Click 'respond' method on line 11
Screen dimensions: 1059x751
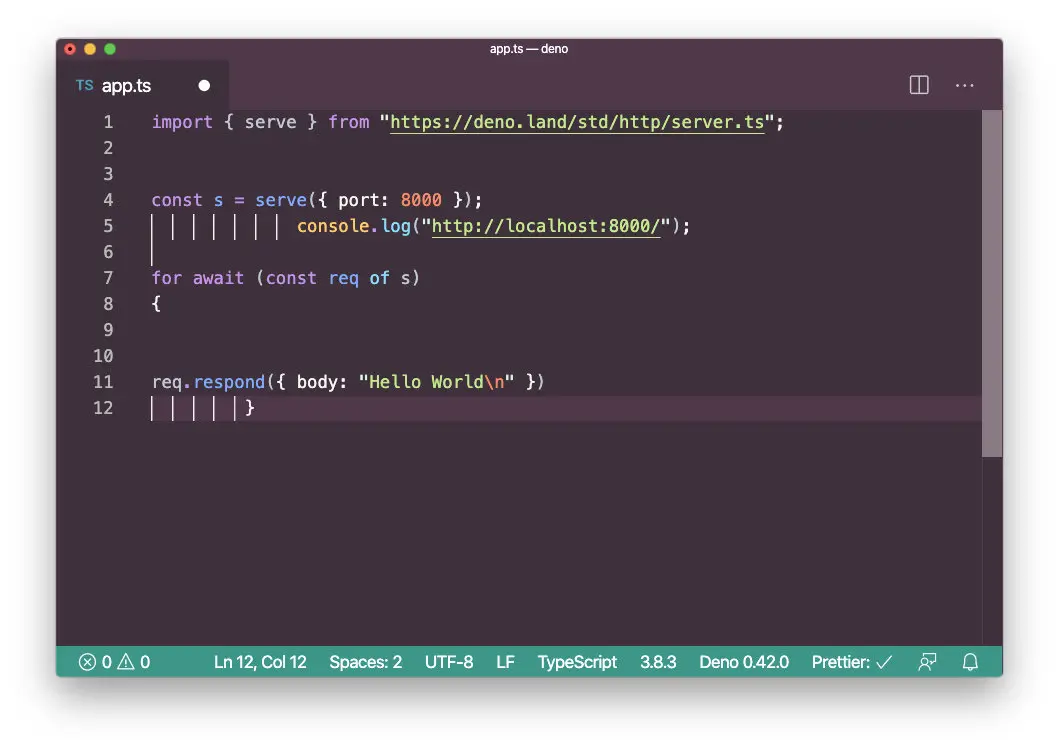click(x=229, y=382)
